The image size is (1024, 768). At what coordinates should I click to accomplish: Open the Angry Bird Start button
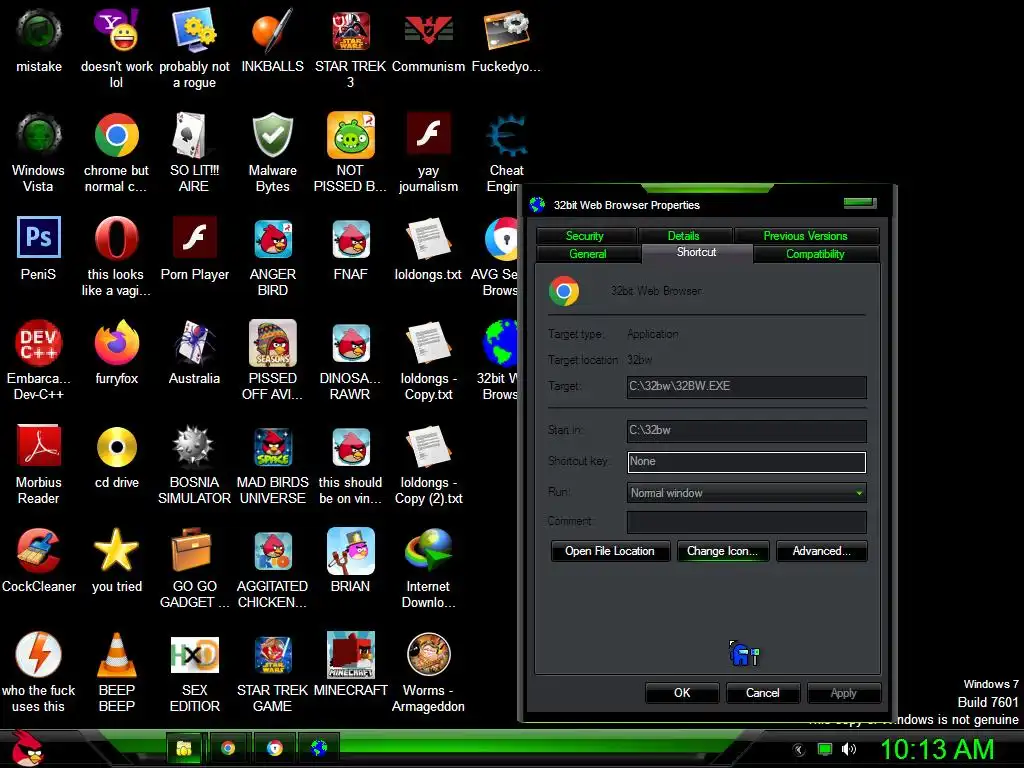pos(27,748)
